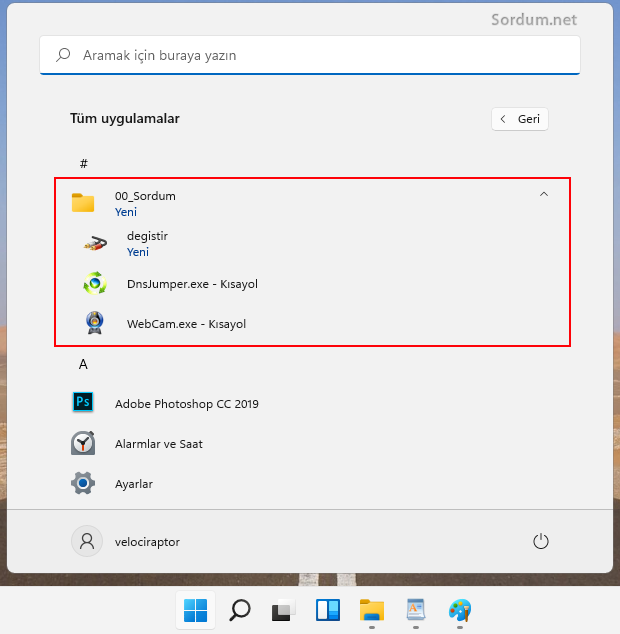This screenshot has height=634, width=620.
Task: Open the 00_Sordum folder icon
Action: pyautogui.click(x=83, y=203)
